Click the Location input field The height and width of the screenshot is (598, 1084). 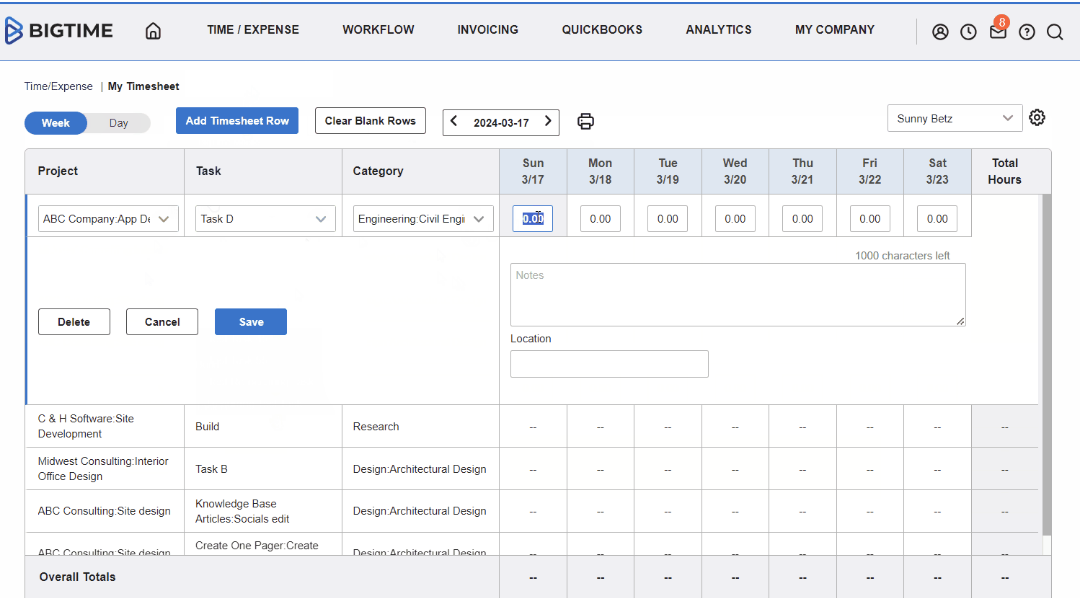click(x=609, y=364)
